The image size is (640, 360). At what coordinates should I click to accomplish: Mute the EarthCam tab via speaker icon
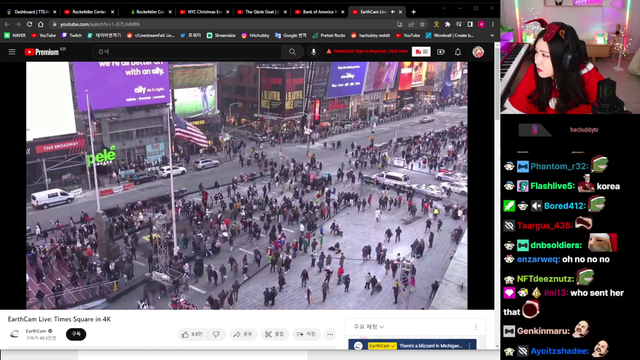pos(393,12)
